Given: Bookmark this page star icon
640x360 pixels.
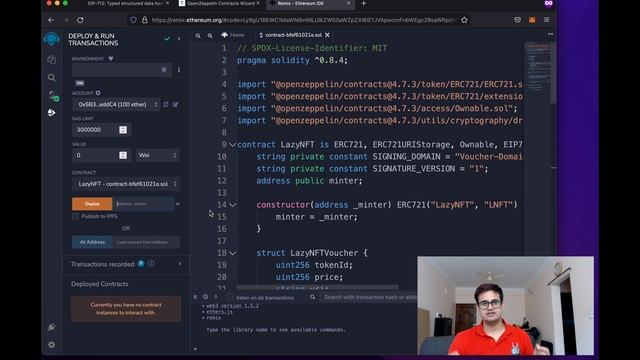Looking at the screenshot, I should [x=464, y=20].
